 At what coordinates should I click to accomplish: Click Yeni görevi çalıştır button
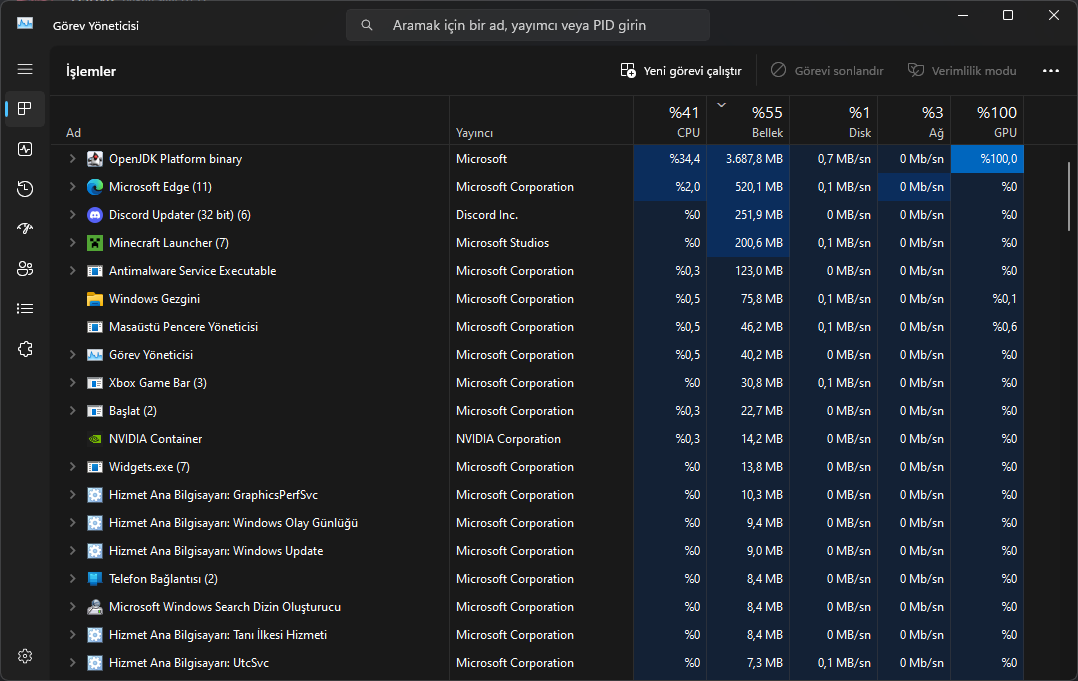(x=681, y=71)
